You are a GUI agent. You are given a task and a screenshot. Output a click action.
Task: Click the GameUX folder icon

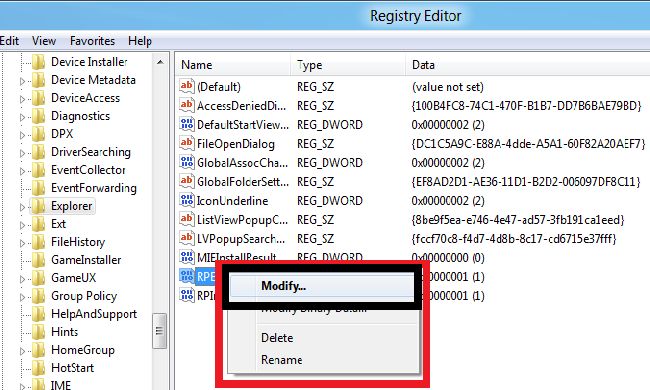coord(39,278)
